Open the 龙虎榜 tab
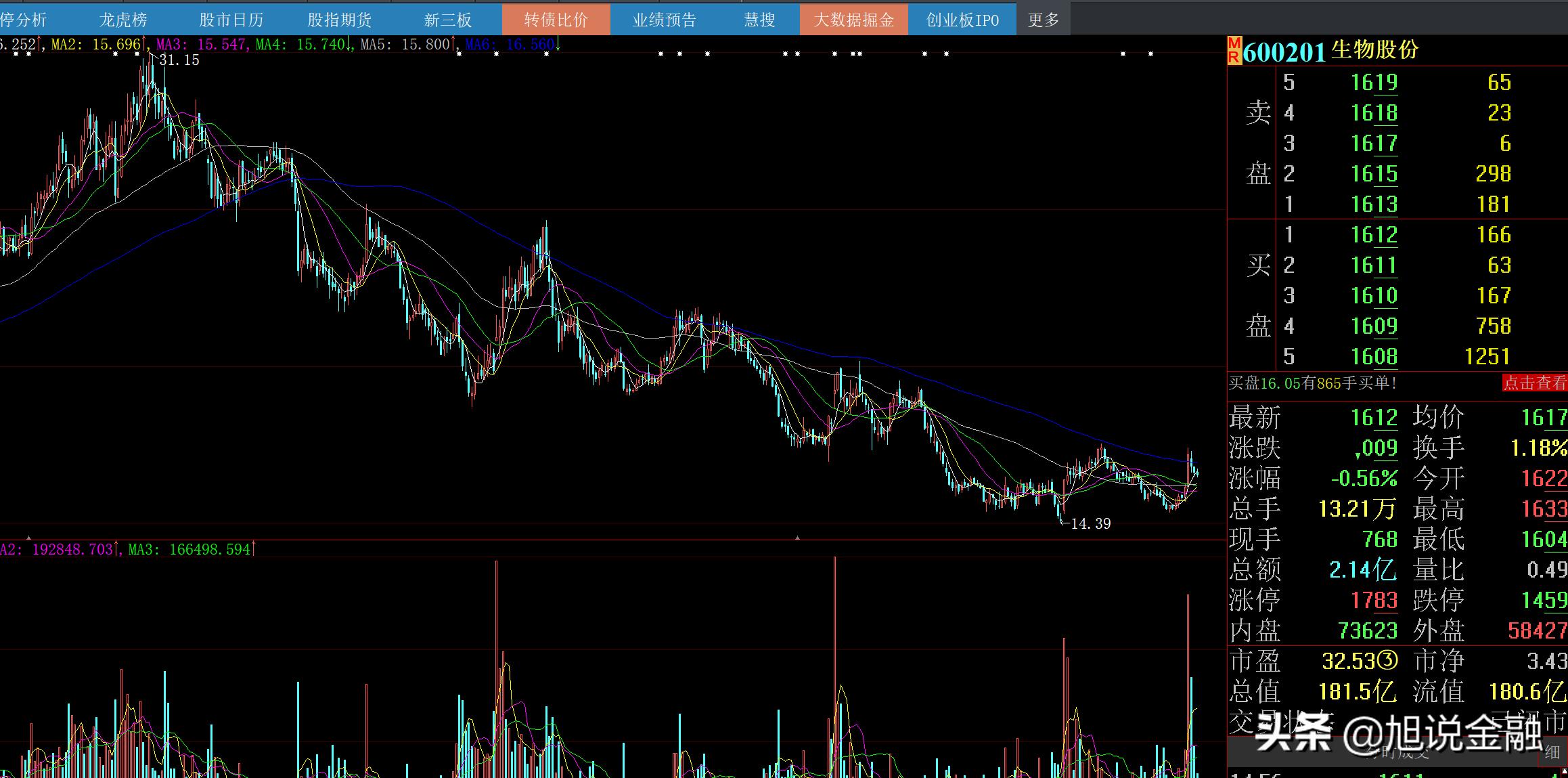1568x778 pixels. (123, 20)
